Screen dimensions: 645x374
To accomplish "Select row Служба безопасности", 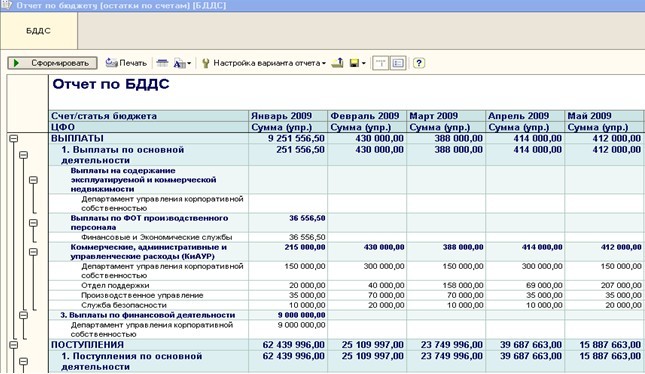I will pyautogui.click(x=124, y=305).
